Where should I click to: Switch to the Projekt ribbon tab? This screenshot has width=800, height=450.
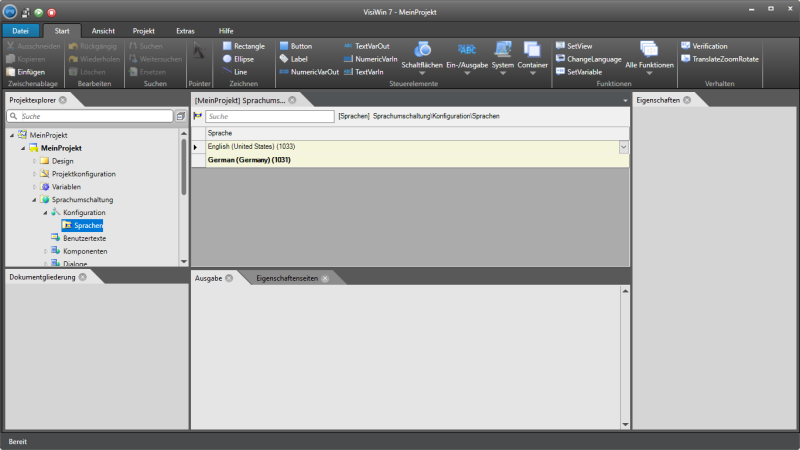[x=143, y=31]
